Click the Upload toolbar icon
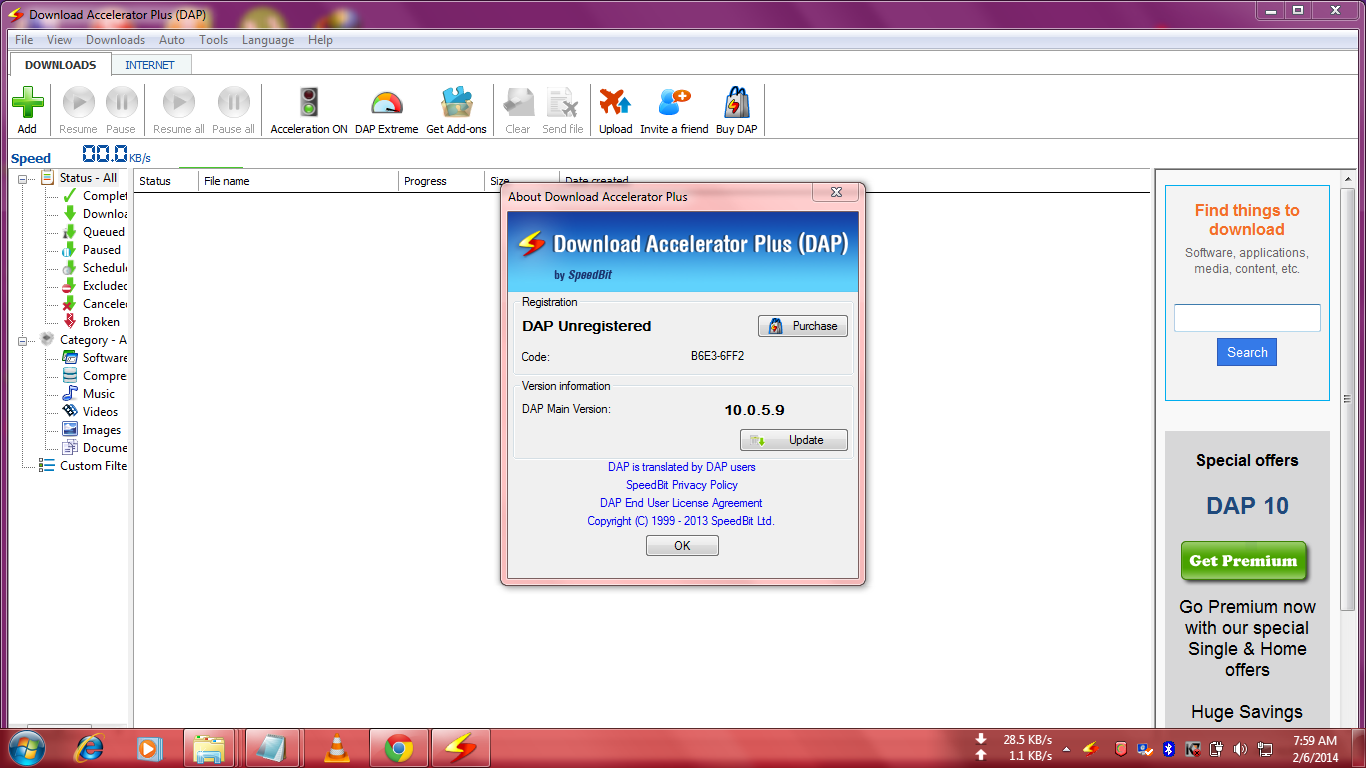Screen dimensions: 1366x768 [x=615, y=103]
